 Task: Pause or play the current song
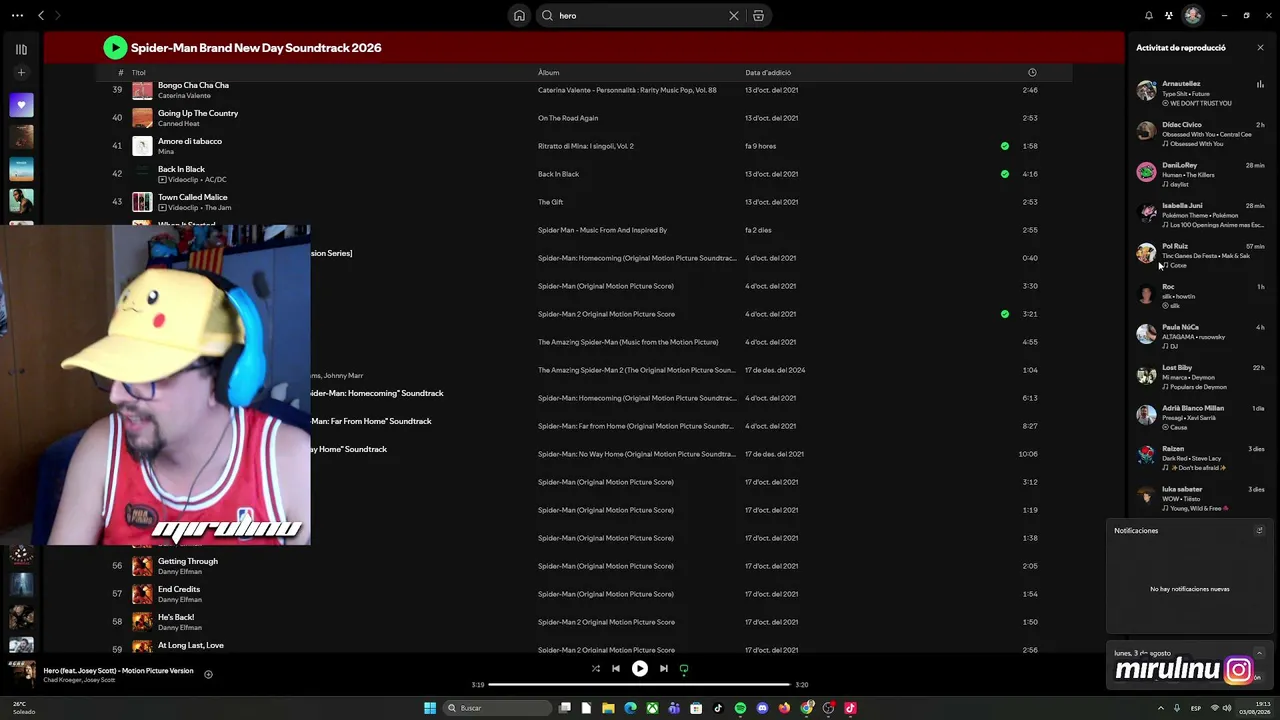point(640,669)
